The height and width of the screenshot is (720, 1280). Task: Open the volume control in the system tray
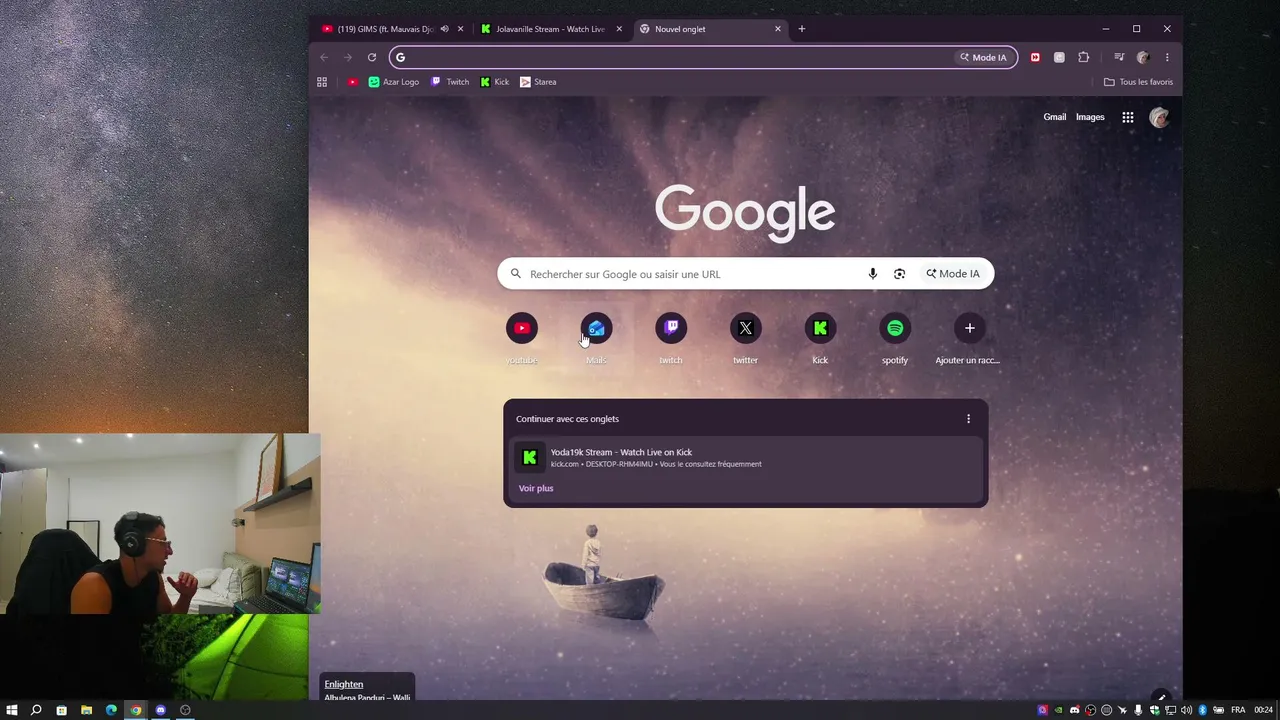[x=1186, y=710]
